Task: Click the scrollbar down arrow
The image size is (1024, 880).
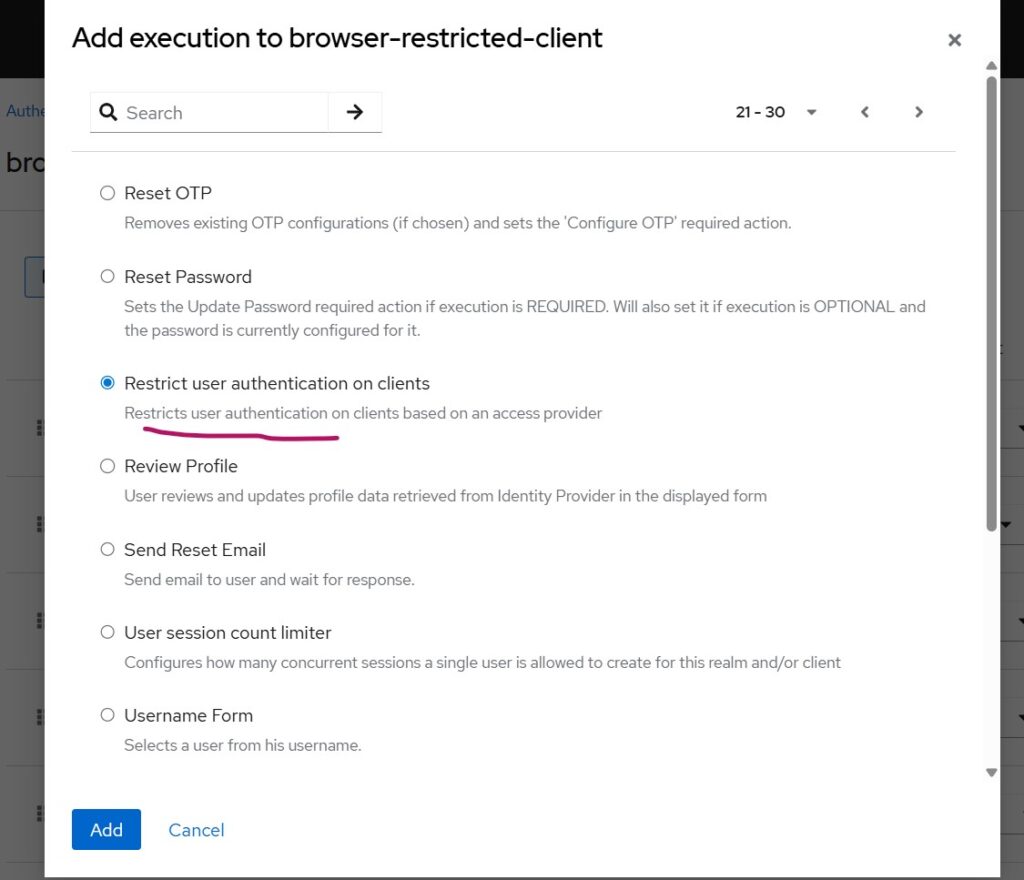Action: coord(991,772)
